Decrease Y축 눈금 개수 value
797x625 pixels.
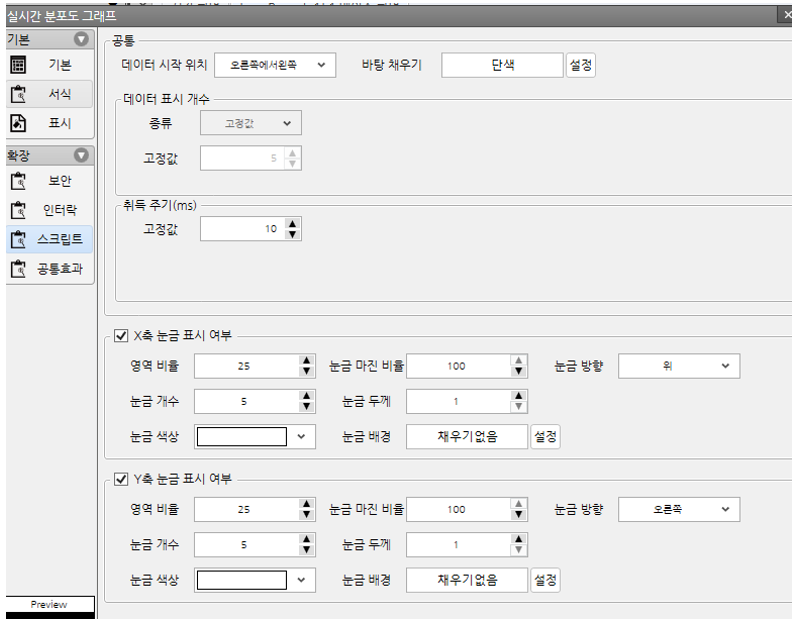(x=306, y=550)
